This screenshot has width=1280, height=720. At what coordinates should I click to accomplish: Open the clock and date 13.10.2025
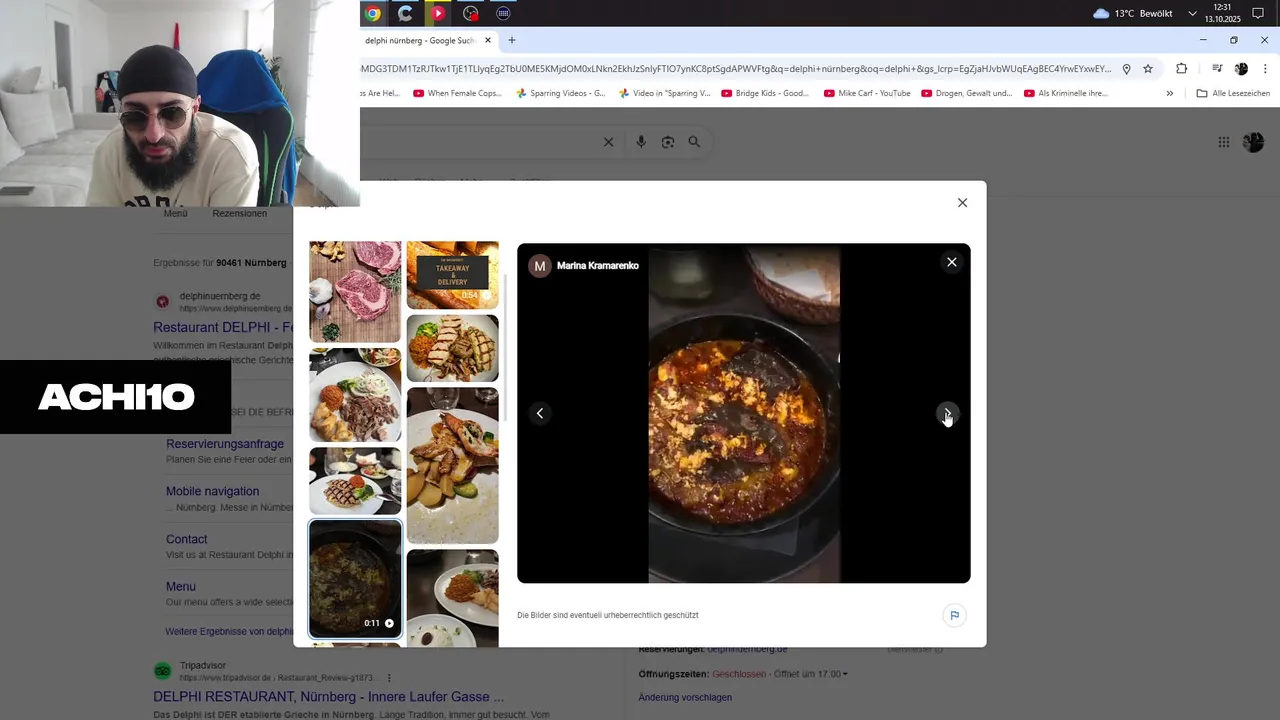(x=1222, y=13)
